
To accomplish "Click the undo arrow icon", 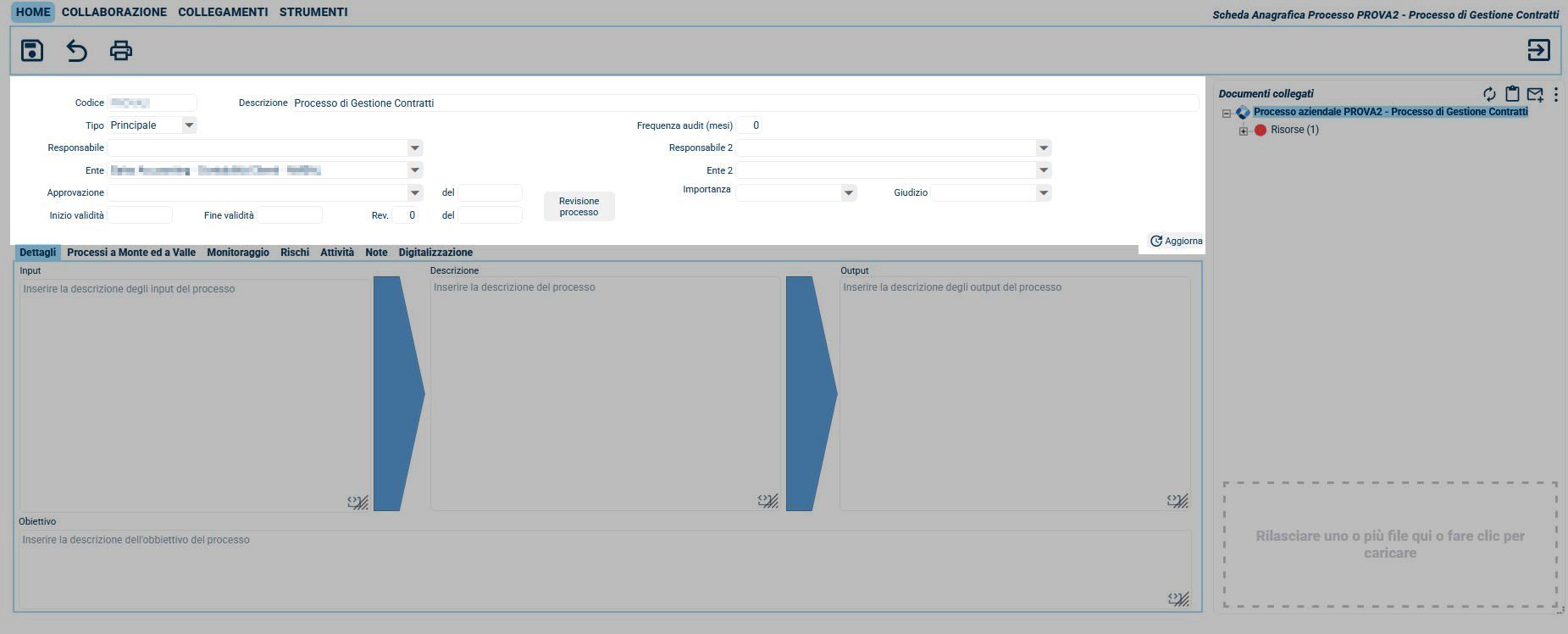I will 76,51.
